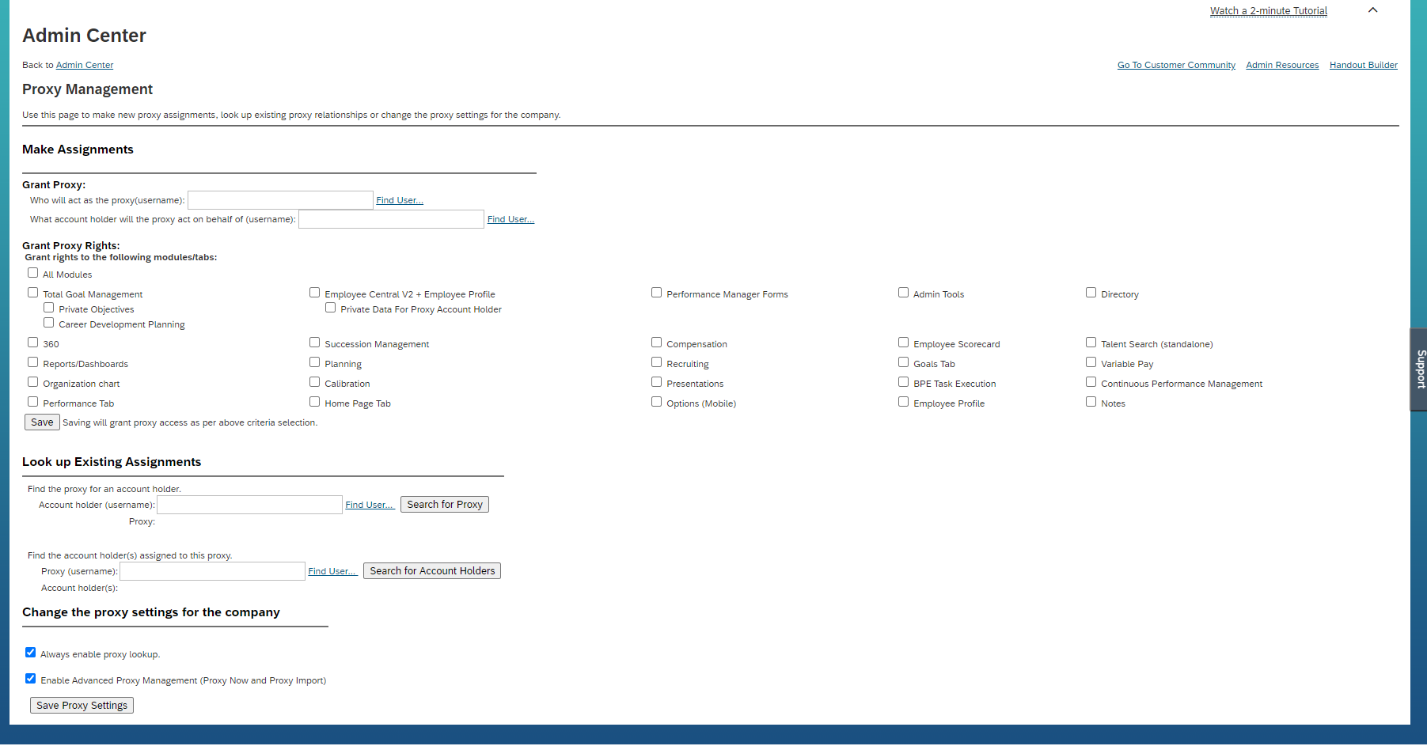Disable Always enable proxy lookup
This screenshot has height=746, width=1427.
[30, 652]
